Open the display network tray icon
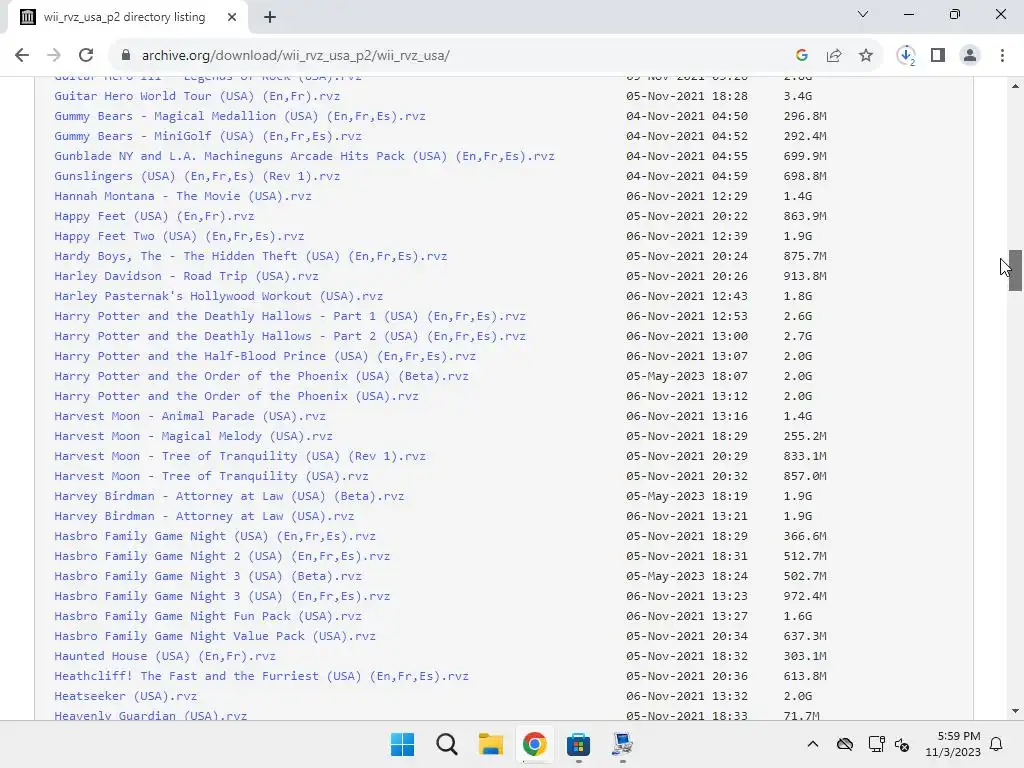The image size is (1024, 768). 876,744
